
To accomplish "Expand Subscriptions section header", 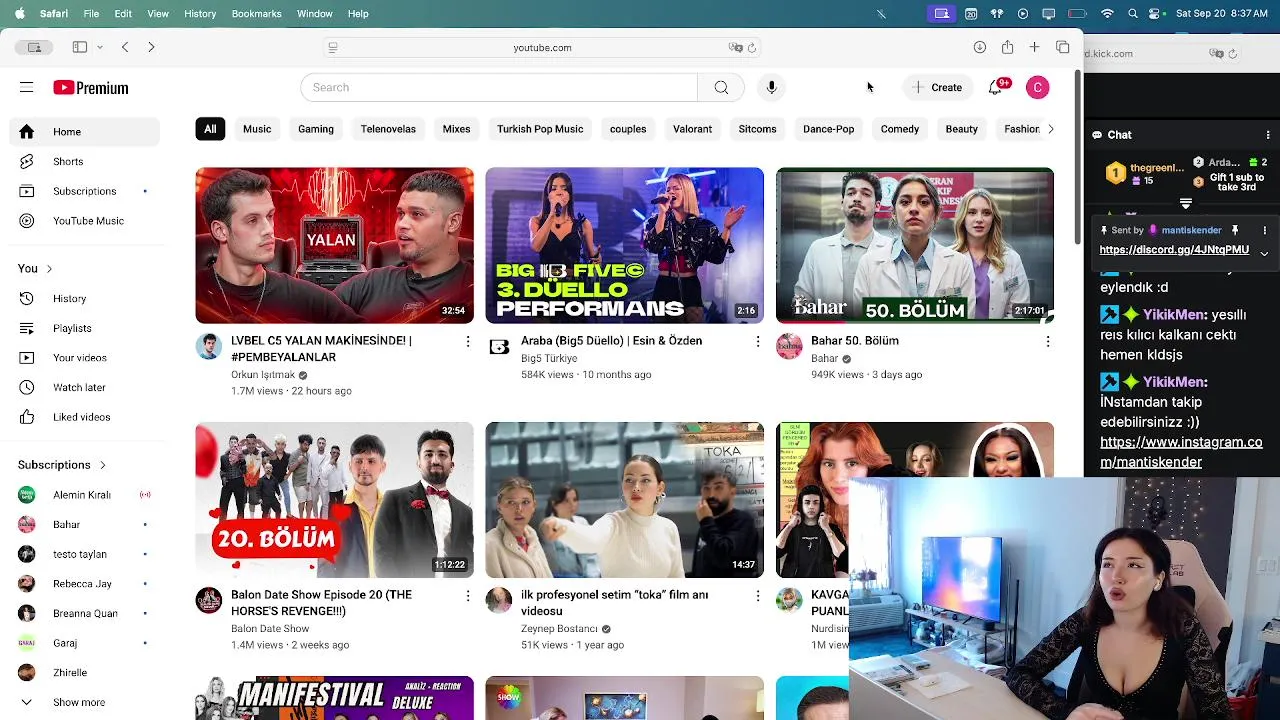I will [x=62, y=465].
